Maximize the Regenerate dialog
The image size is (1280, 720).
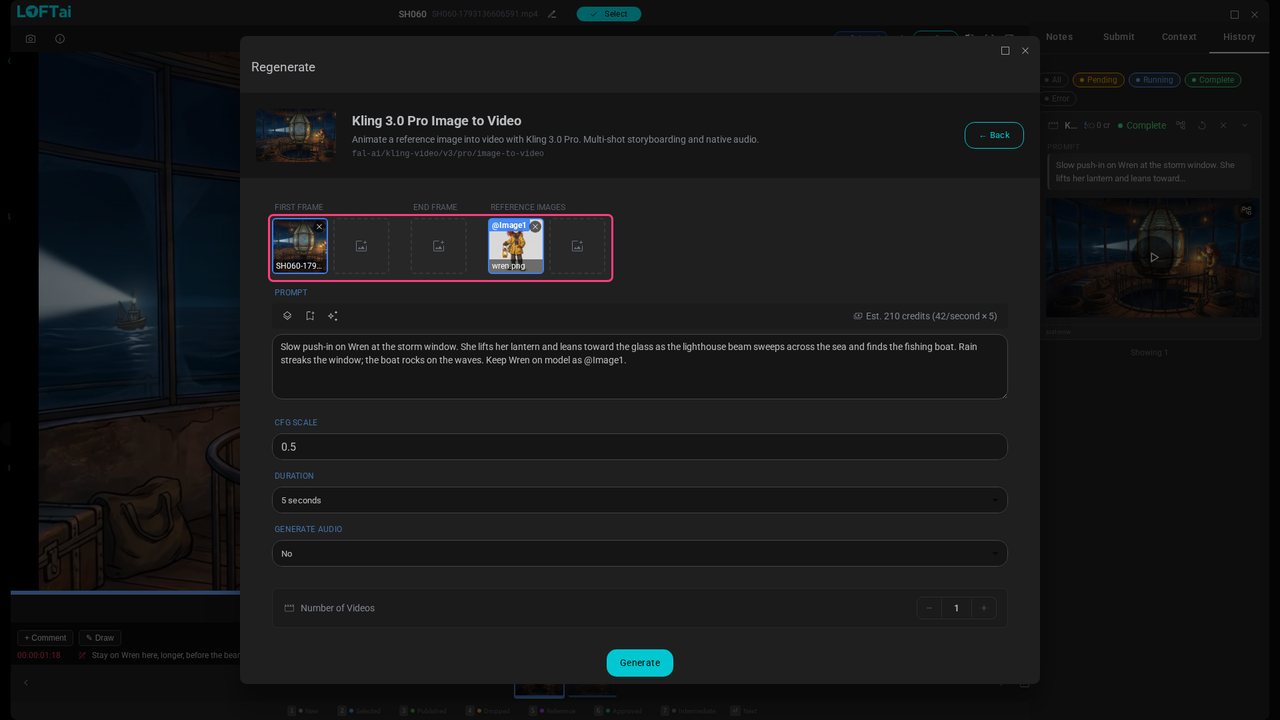point(1005,51)
